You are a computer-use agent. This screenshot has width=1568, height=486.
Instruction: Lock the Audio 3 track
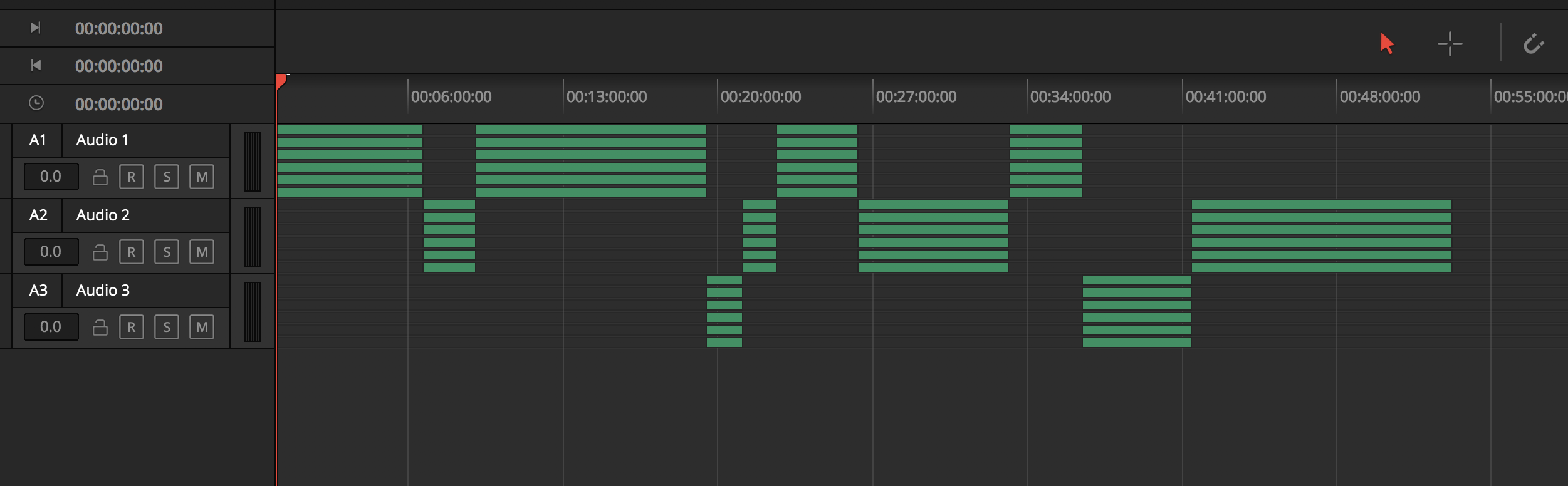[x=100, y=327]
